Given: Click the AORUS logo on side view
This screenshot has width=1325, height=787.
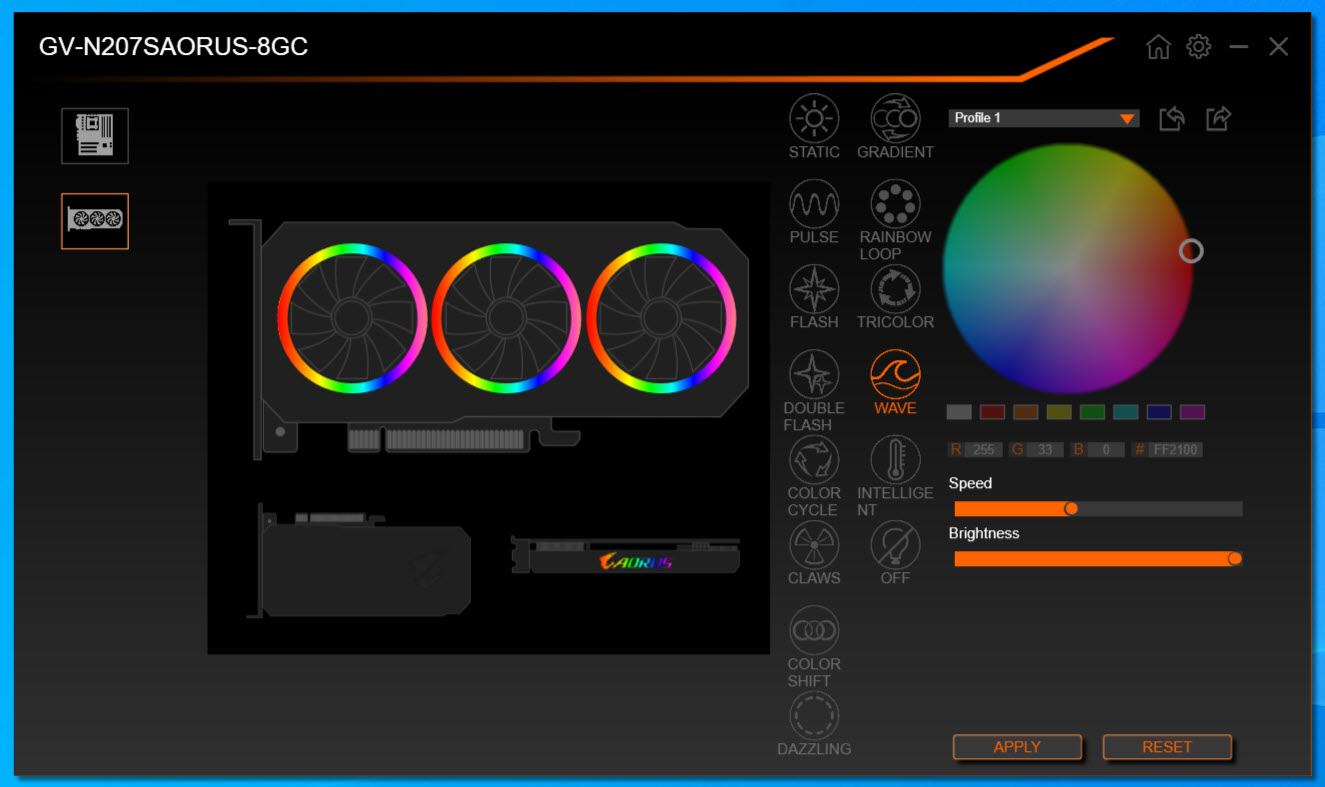Looking at the screenshot, I should point(636,562).
